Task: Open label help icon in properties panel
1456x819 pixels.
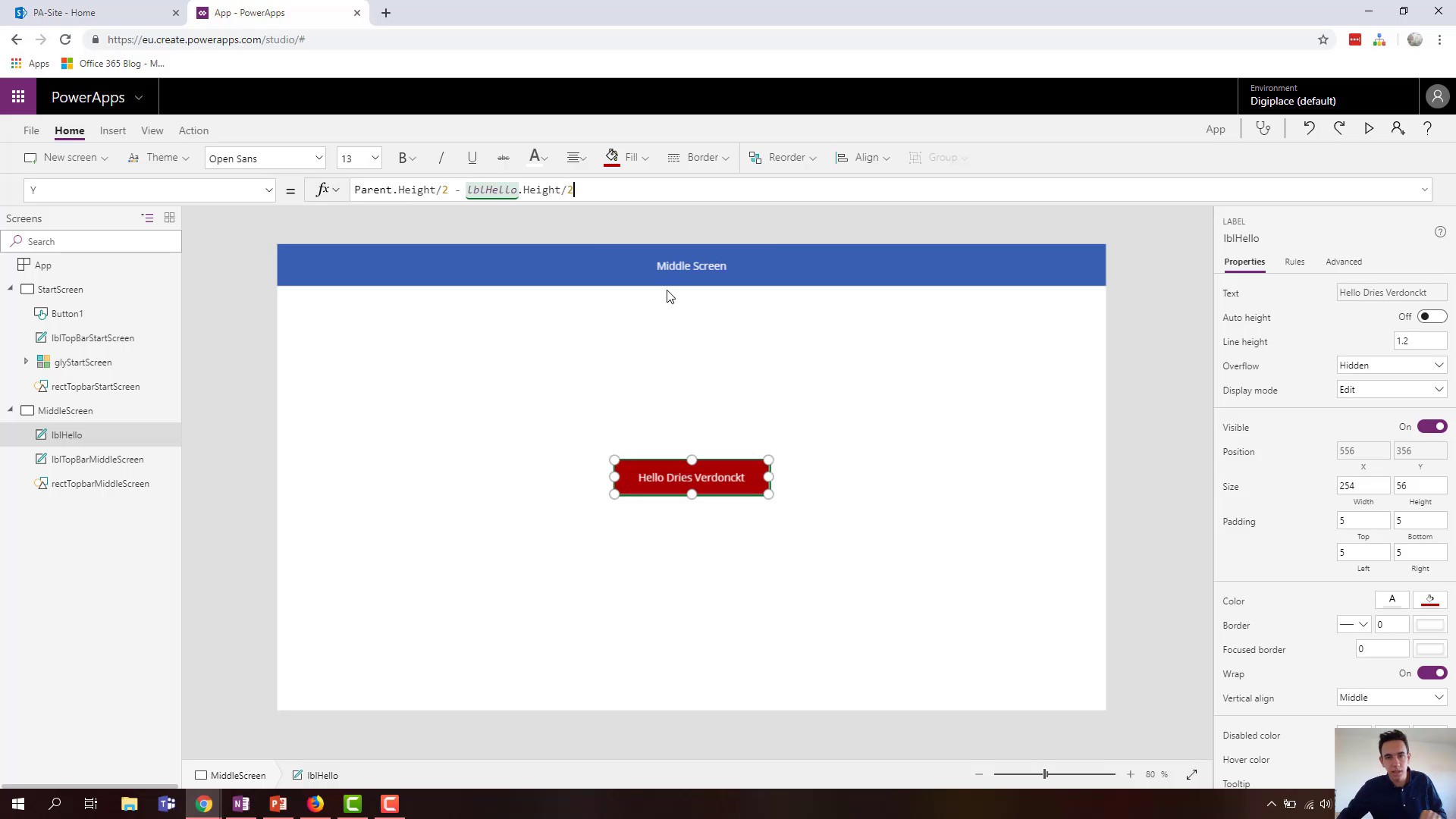Action: click(x=1440, y=232)
